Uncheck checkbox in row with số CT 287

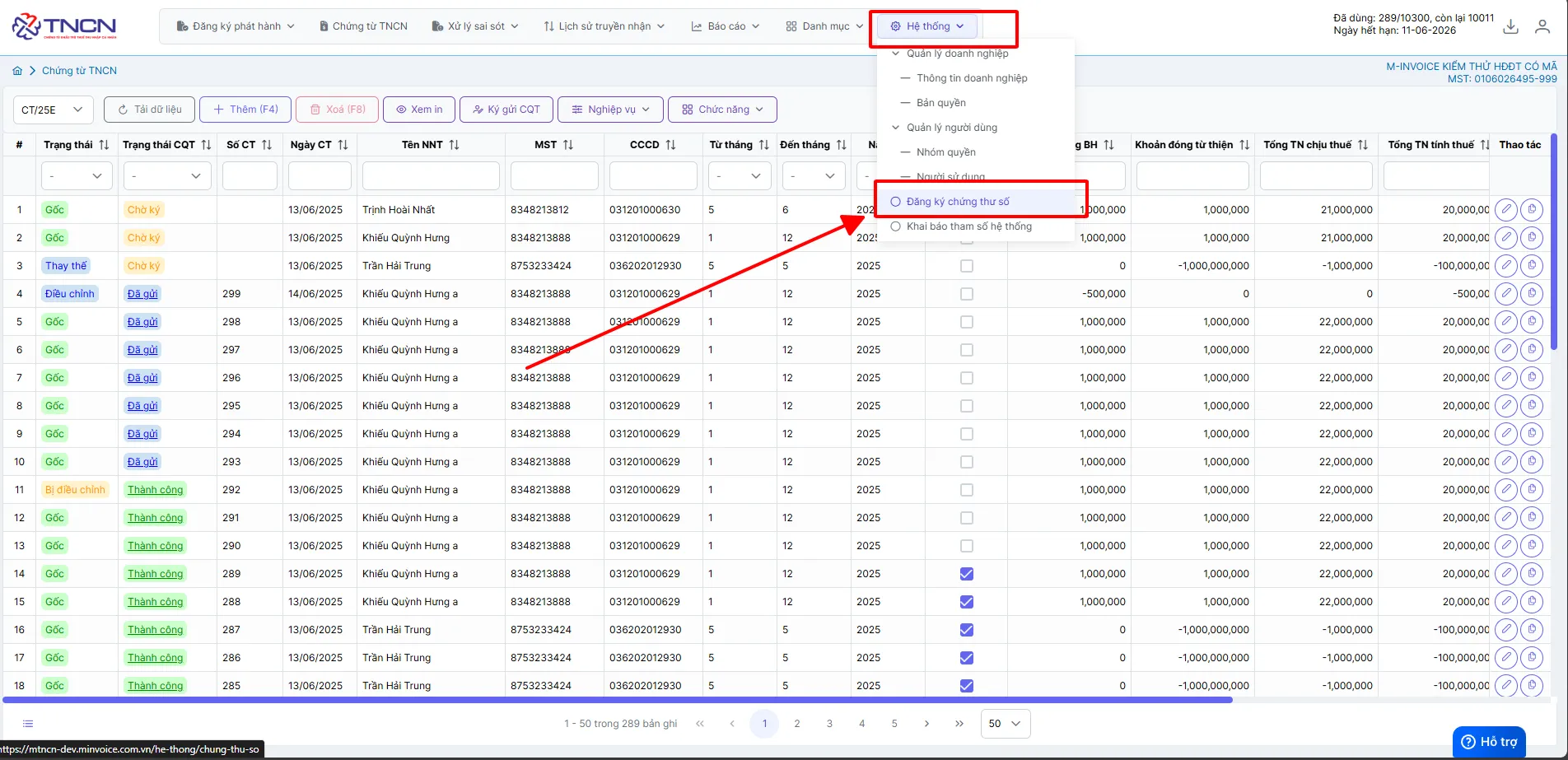pos(967,630)
